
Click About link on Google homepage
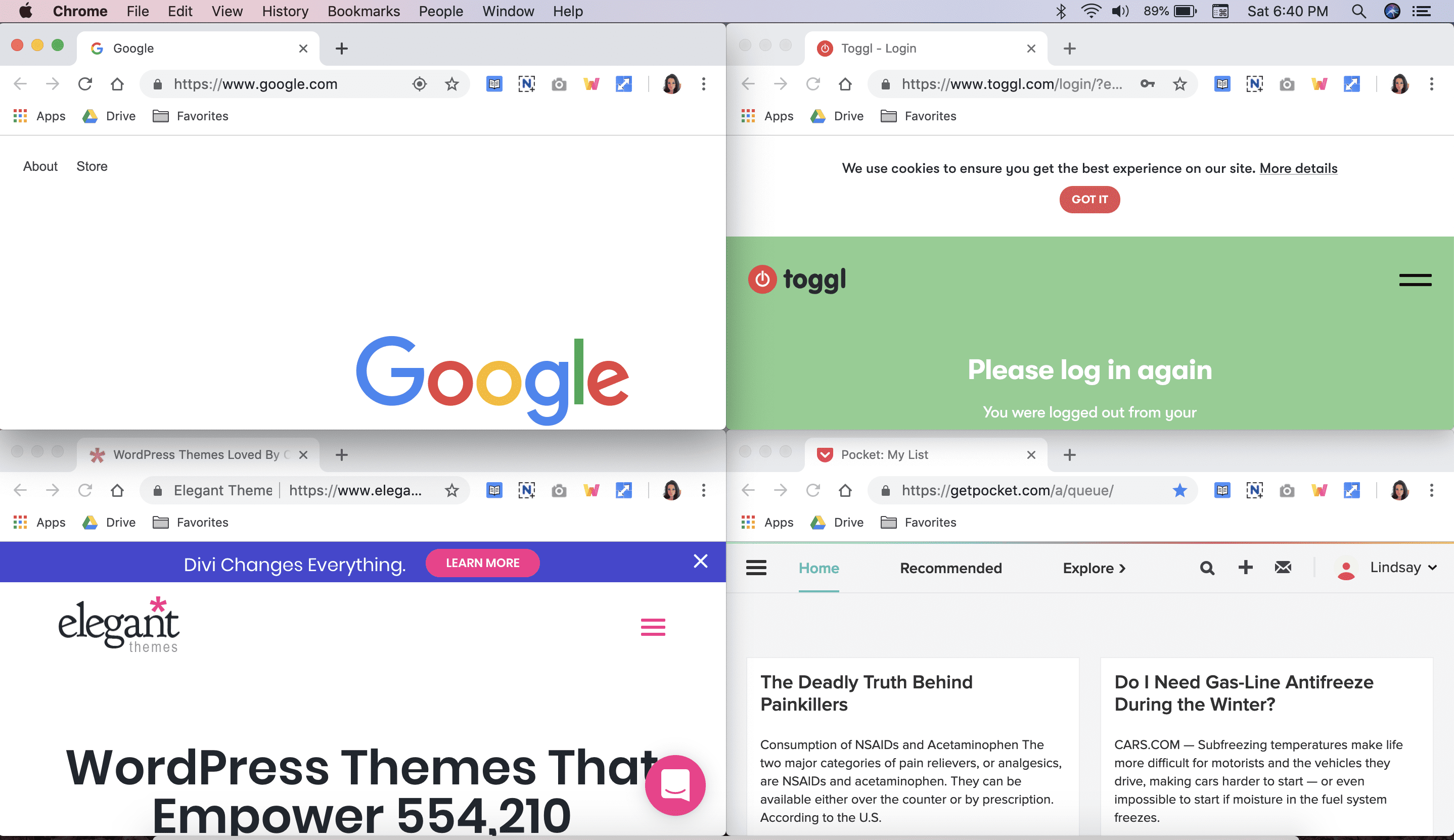click(x=40, y=165)
